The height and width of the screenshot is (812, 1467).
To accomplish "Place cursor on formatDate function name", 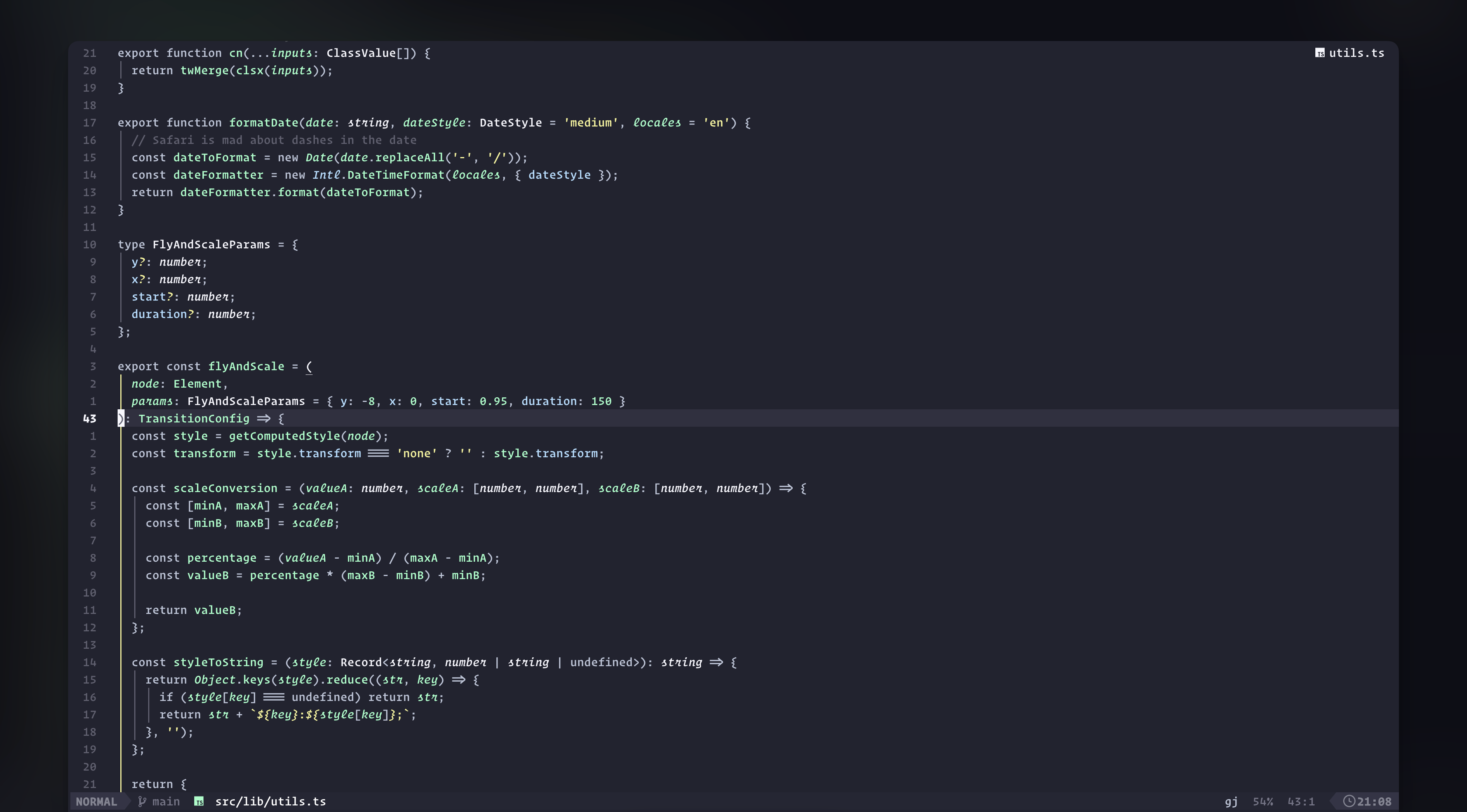I will tap(263, 122).
